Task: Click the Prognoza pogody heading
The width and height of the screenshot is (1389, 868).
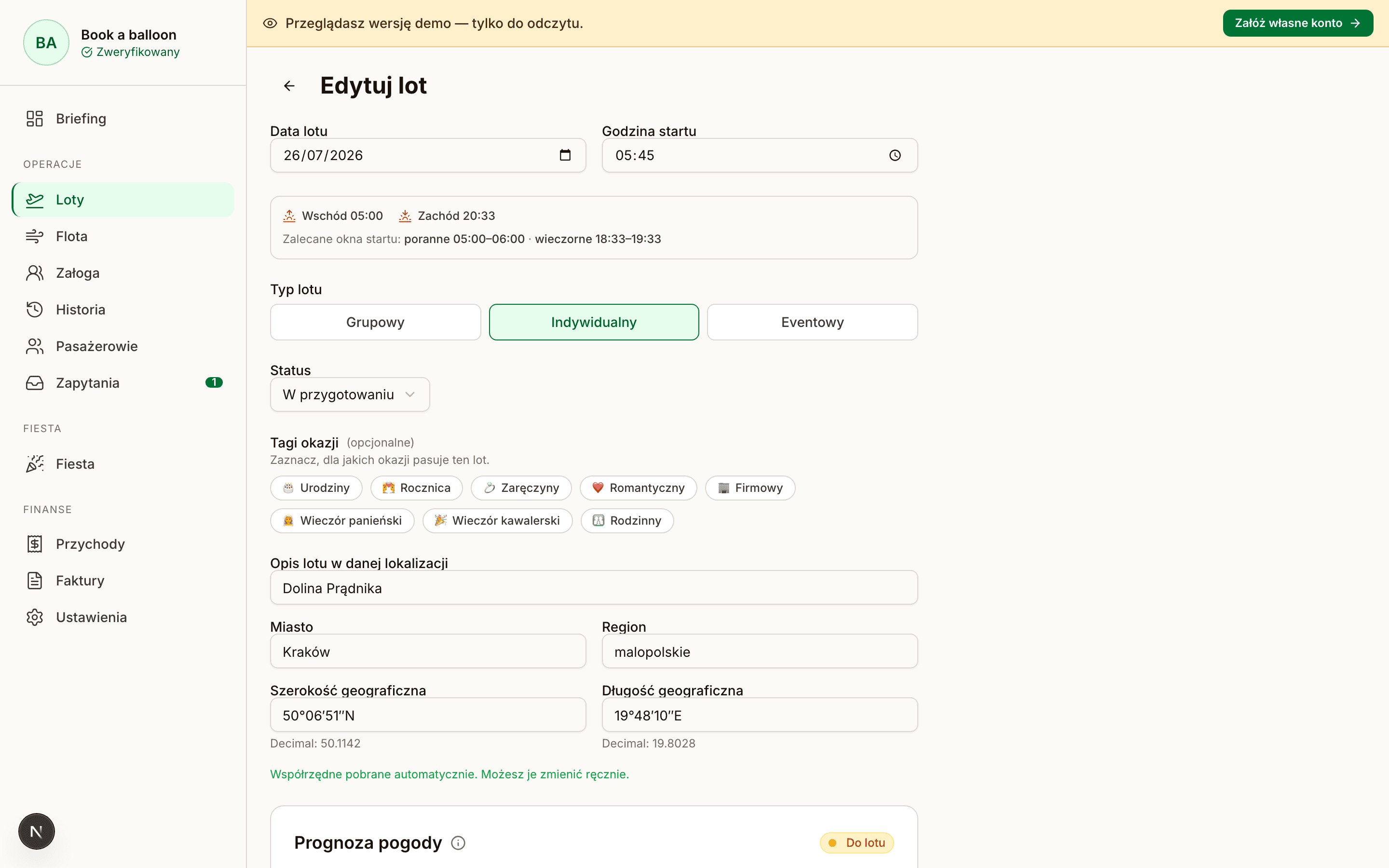Action: tap(368, 843)
